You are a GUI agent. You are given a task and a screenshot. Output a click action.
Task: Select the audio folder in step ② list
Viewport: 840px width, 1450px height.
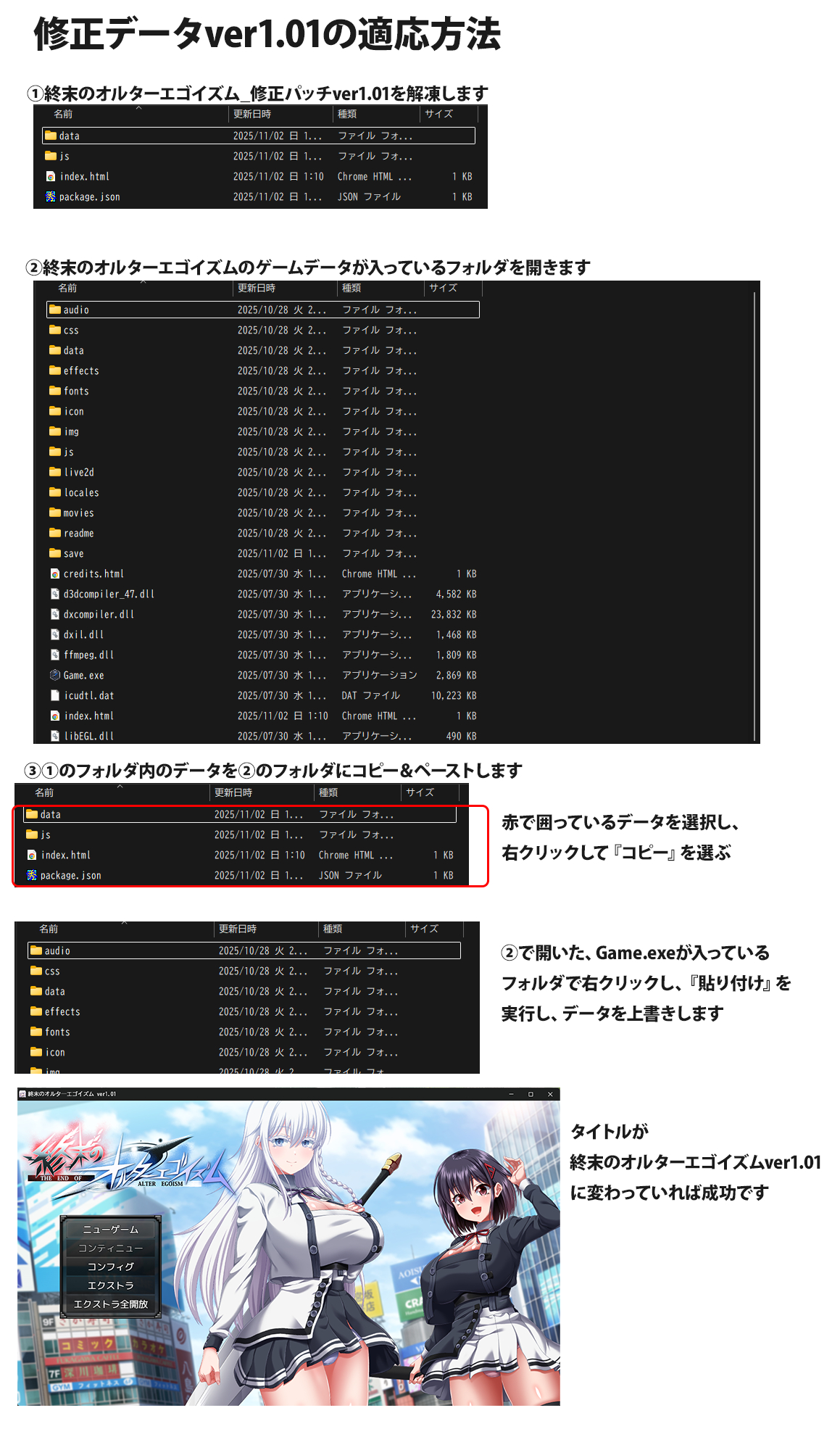tap(263, 310)
